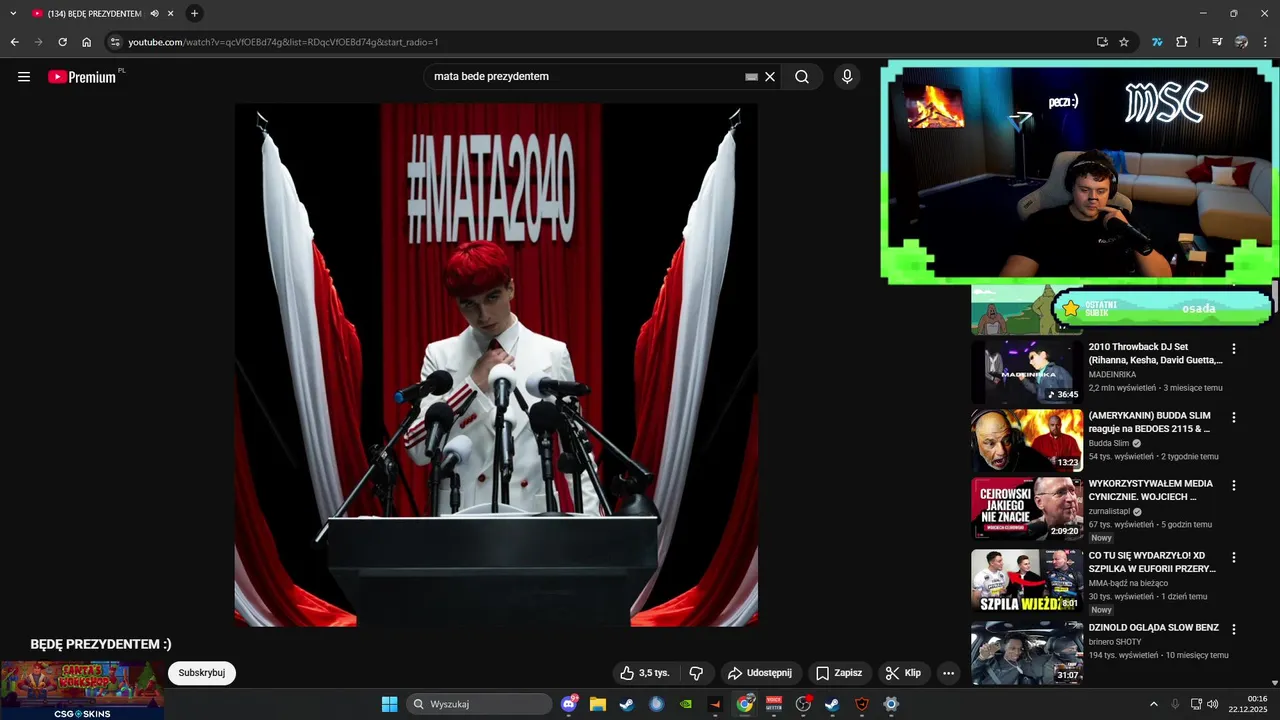Open the SZPILA WJEŻDŻA video thumbnail
The height and width of the screenshot is (720, 1280).
[1027, 580]
